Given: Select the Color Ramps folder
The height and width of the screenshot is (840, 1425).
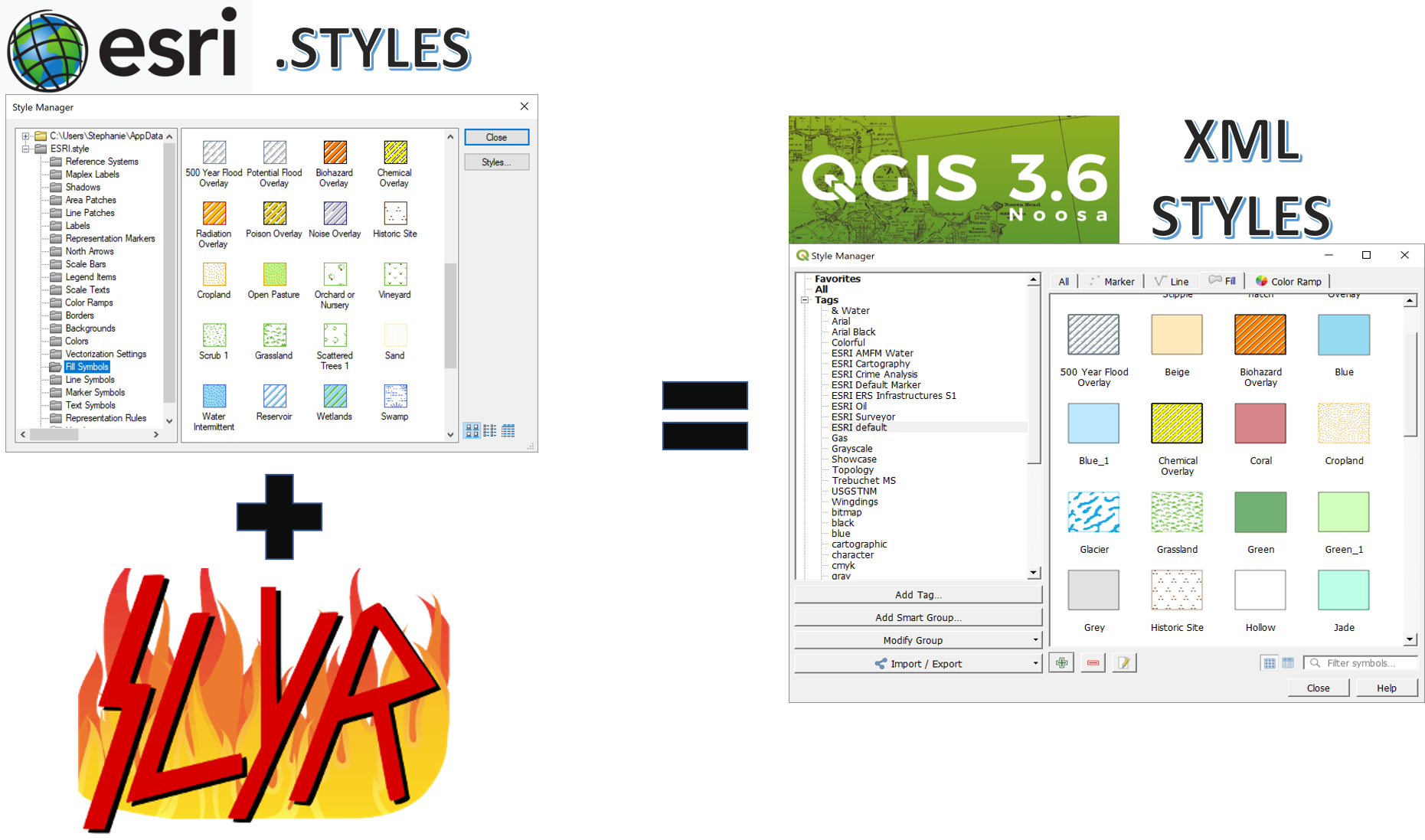Looking at the screenshot, I should tap(89, 302).
